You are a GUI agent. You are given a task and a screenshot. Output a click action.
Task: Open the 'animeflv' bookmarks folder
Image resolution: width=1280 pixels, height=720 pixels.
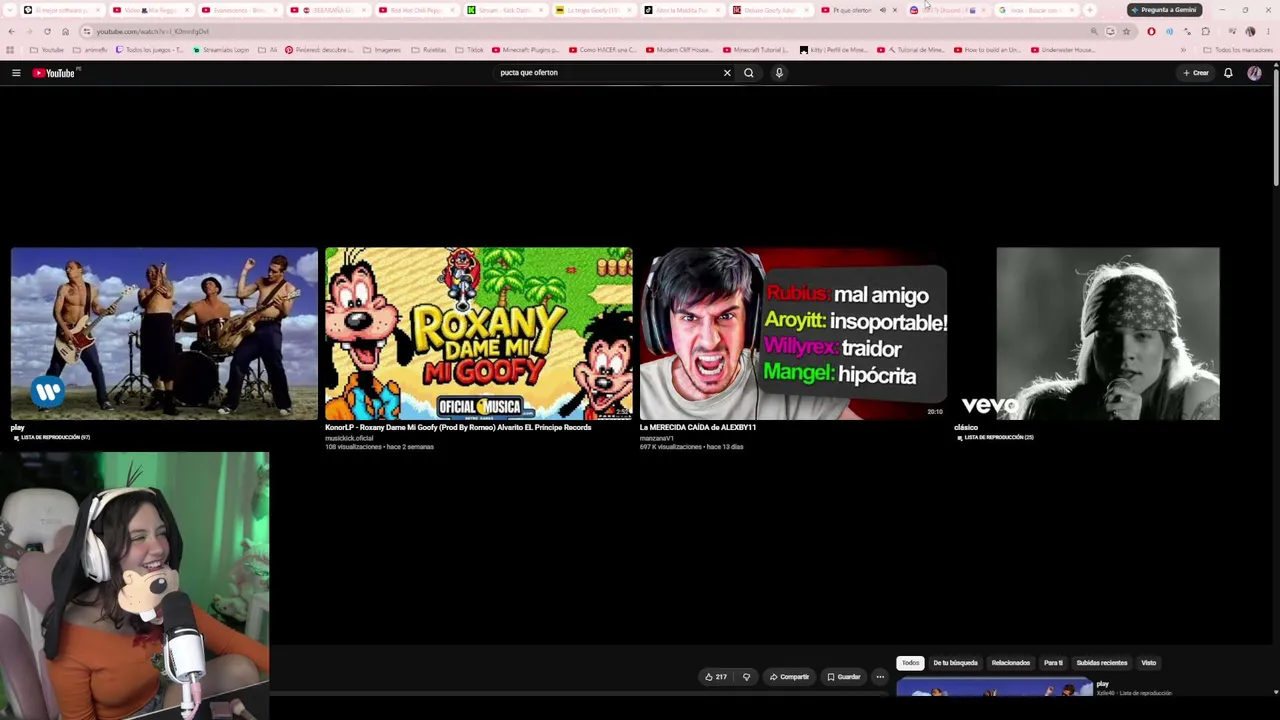point(91,50)
